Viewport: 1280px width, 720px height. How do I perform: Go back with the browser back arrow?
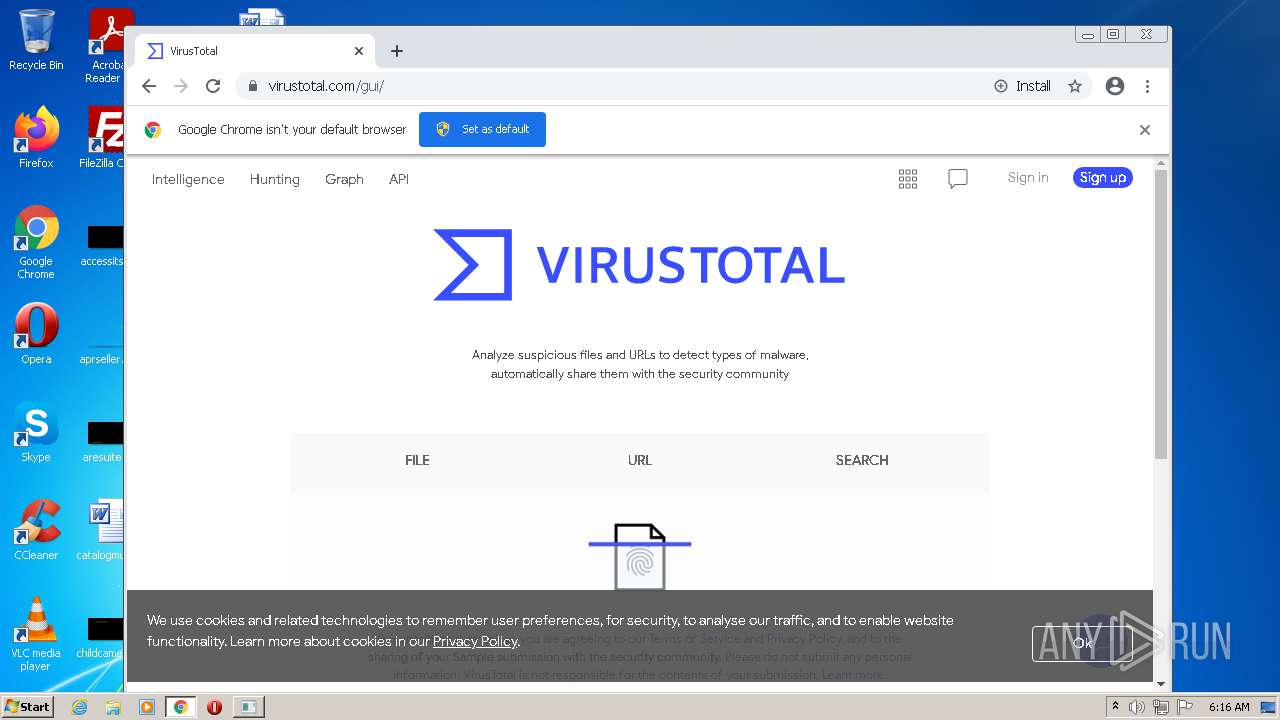pos(149,86)
